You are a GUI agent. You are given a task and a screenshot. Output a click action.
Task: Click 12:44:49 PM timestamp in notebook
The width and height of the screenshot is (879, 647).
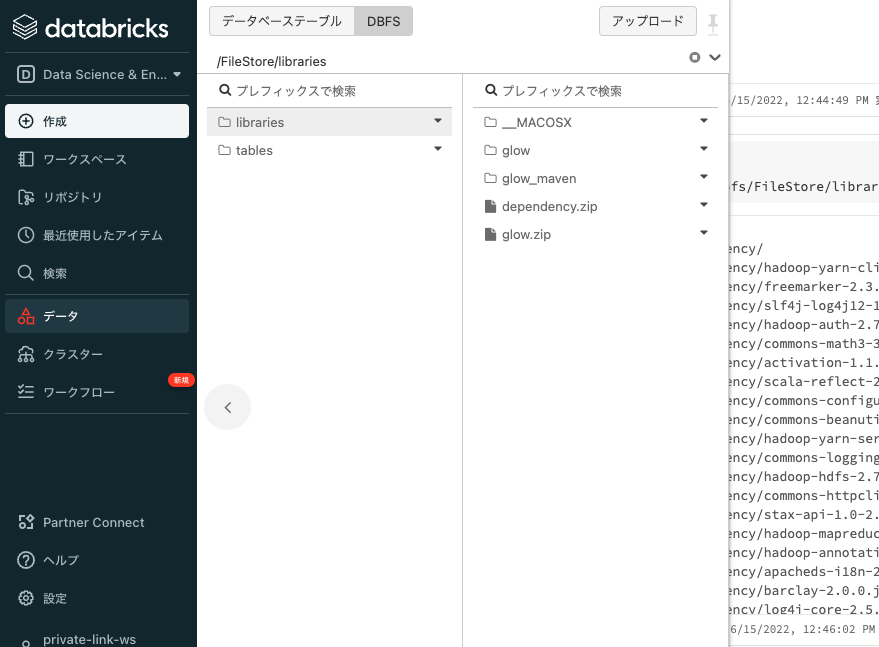pos(832,100)
